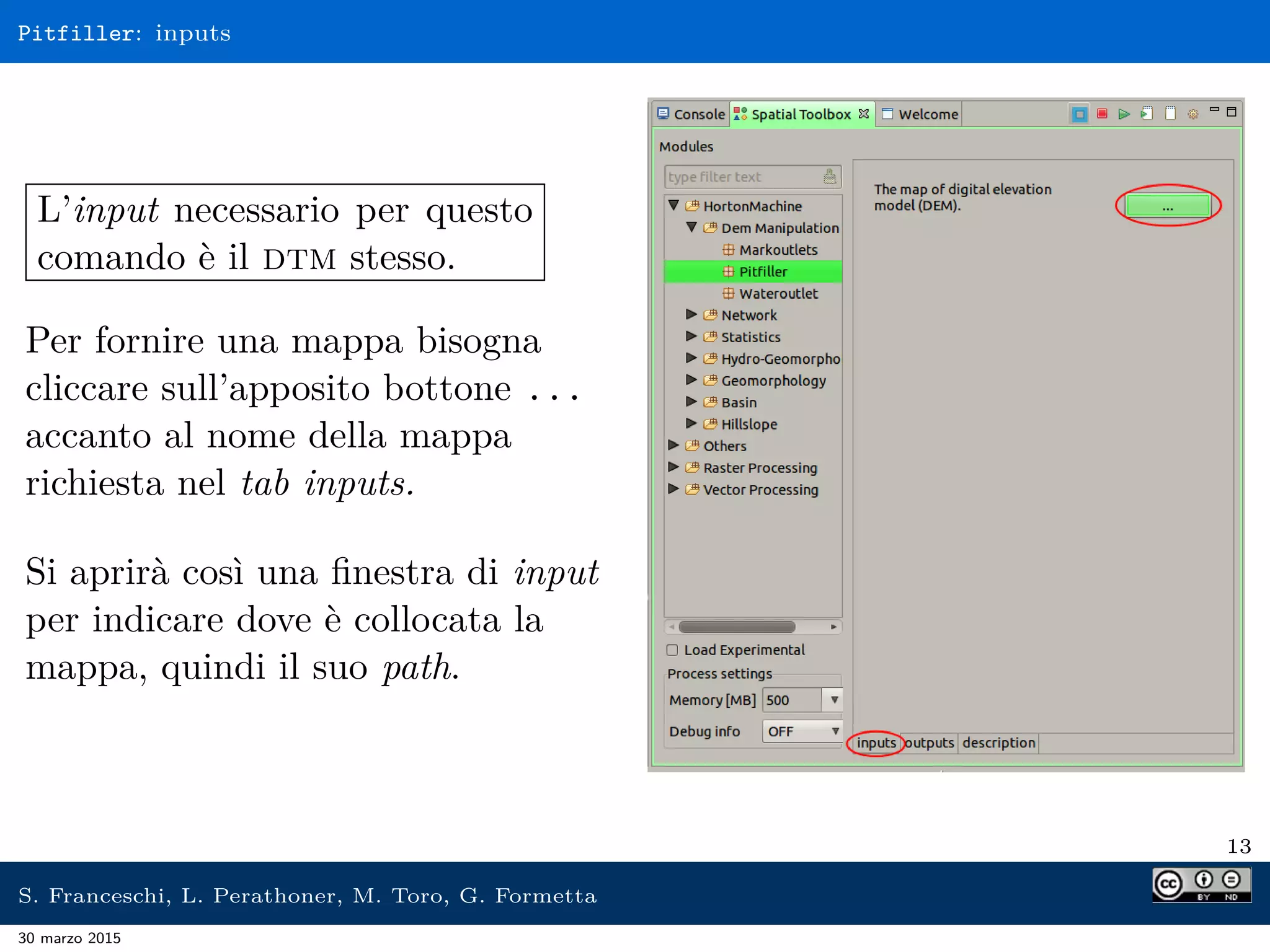Image resolution: width=1270 pixels, height=952 pixels.
Task: Close the Spatial Toolbox tab
Action: coord(863,114)
